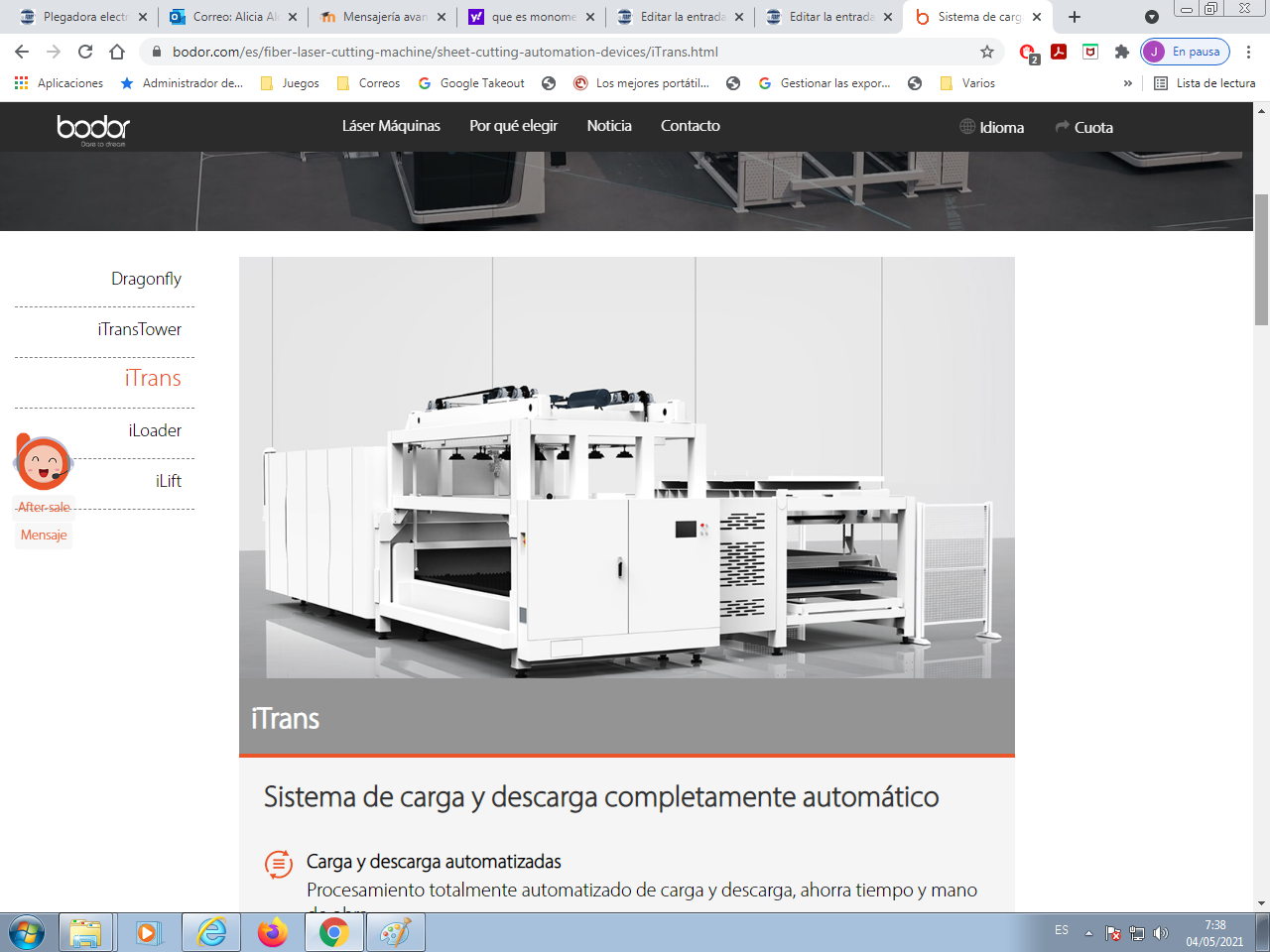Screen dimensions: 1270x952
Task: Close the Sistema de carg tab
Action: [1037, 17]
